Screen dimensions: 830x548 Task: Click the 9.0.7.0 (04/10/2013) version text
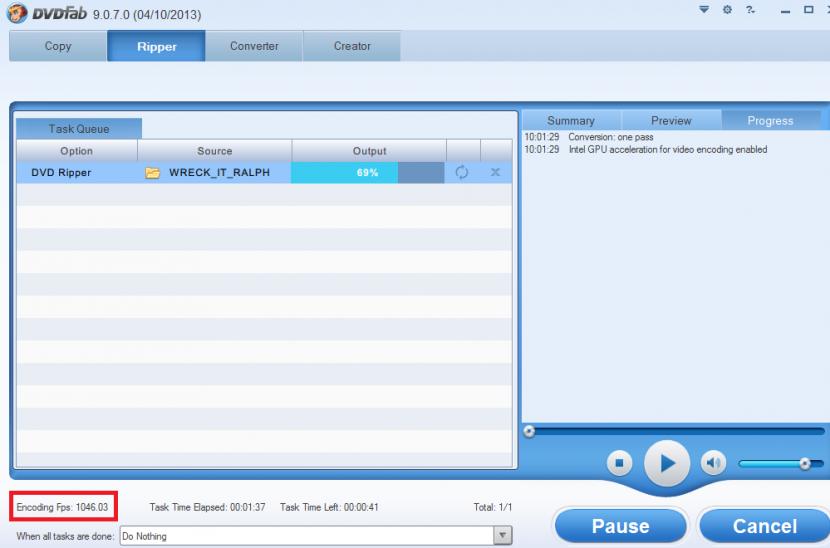[x=147, y=14]
